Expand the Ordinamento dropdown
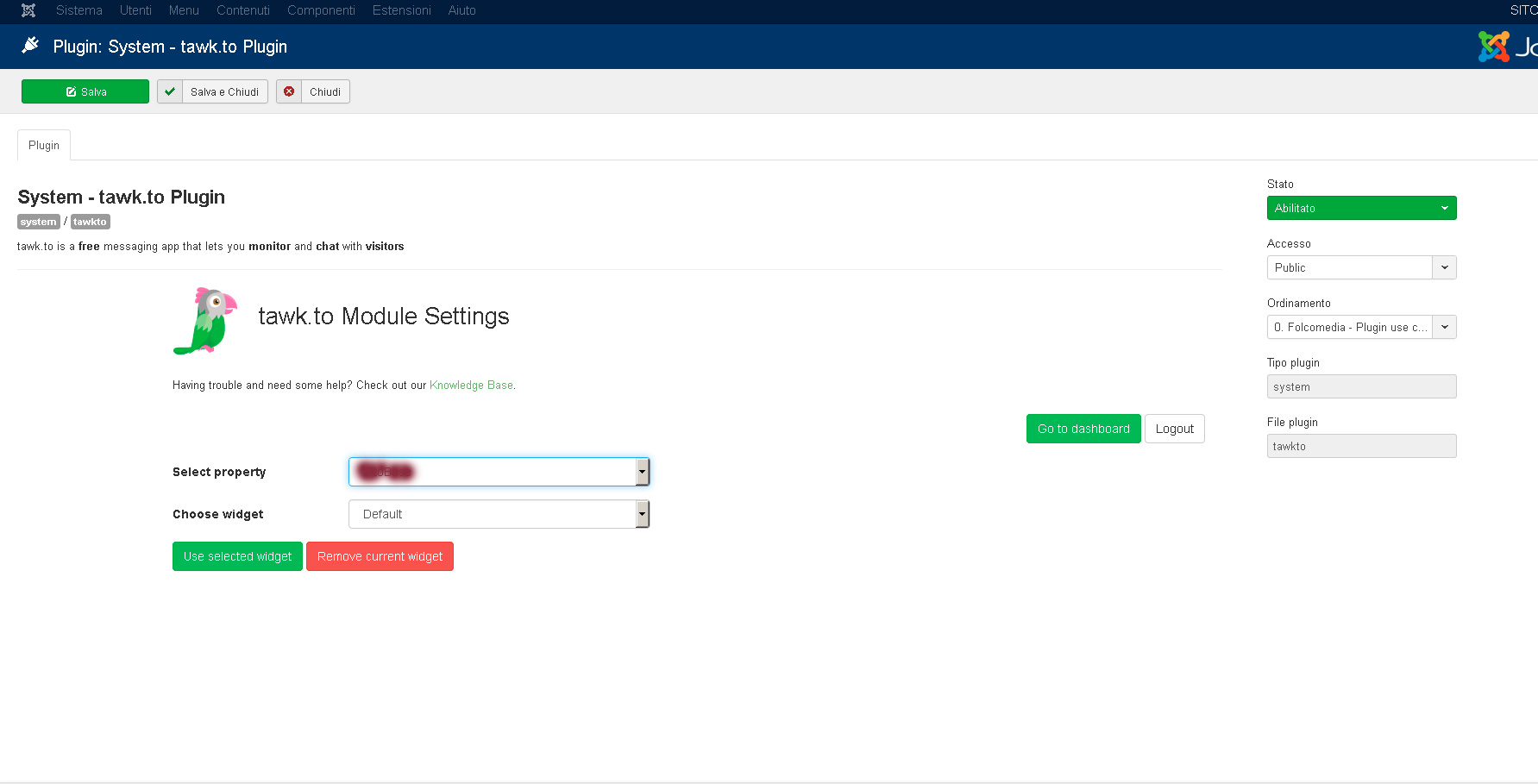This screenshot has width=1538, height=784. coord(1361,327)
